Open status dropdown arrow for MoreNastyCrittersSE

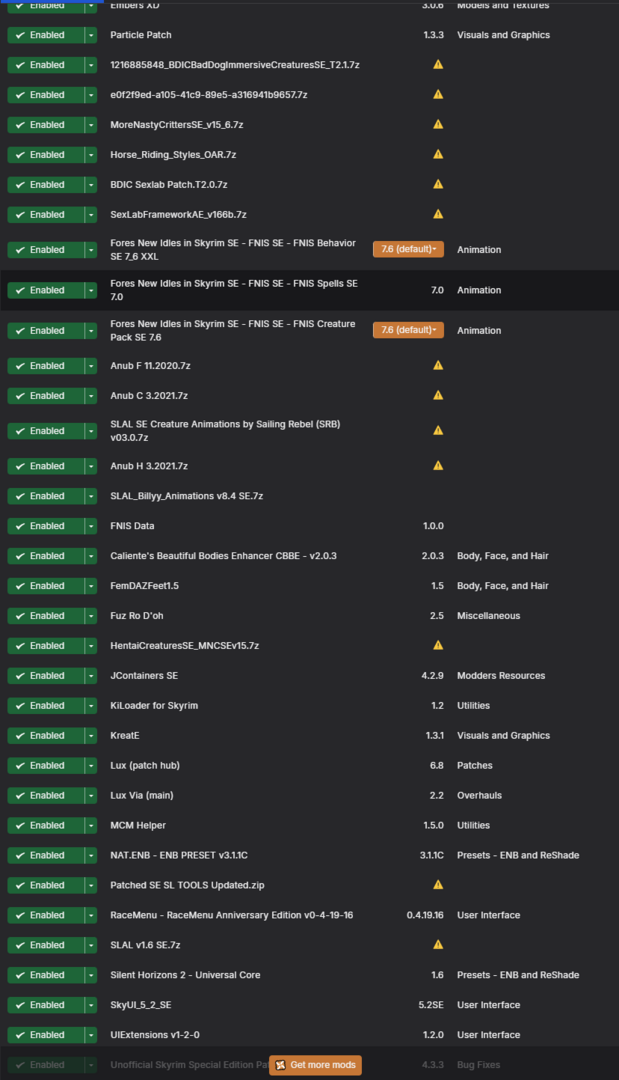click(x=91, y=125)
